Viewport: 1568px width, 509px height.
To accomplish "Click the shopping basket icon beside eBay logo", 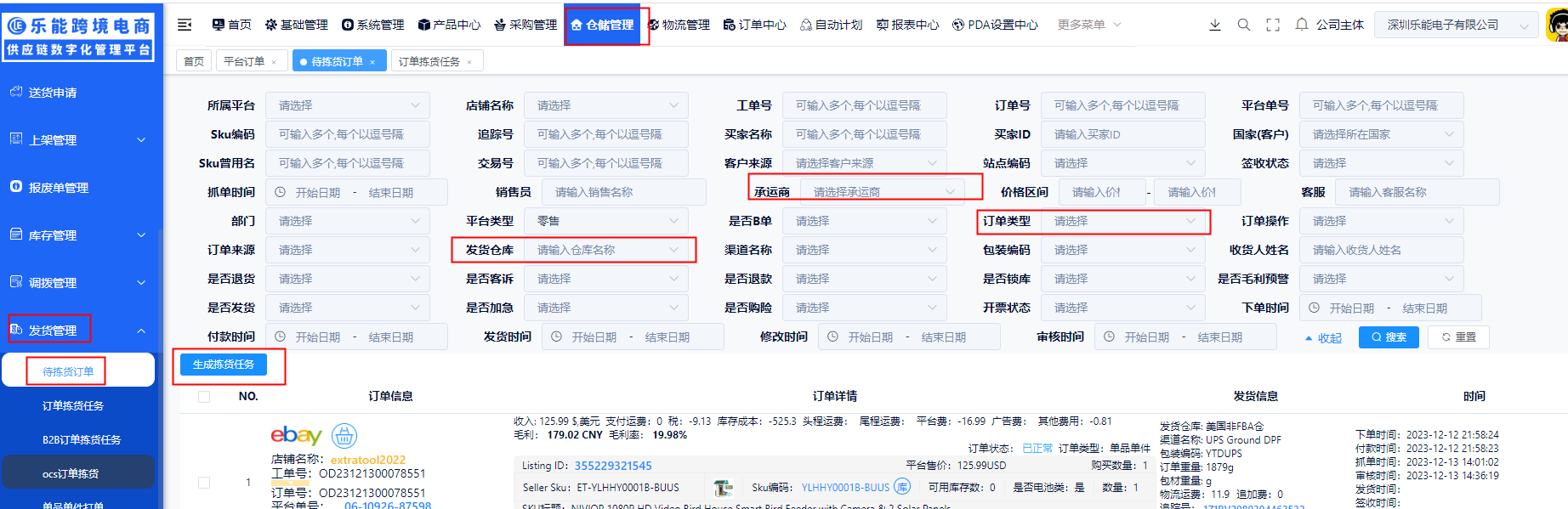I will [344, 436].
